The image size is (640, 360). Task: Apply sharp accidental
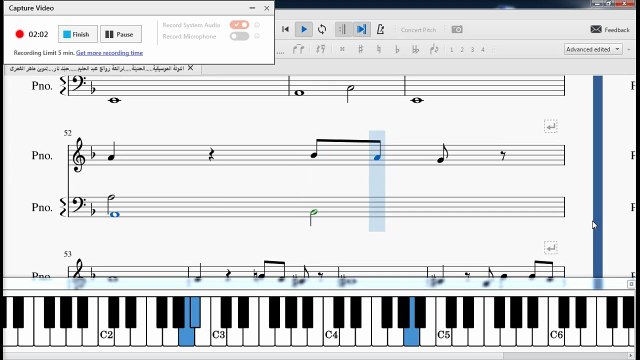360,49
